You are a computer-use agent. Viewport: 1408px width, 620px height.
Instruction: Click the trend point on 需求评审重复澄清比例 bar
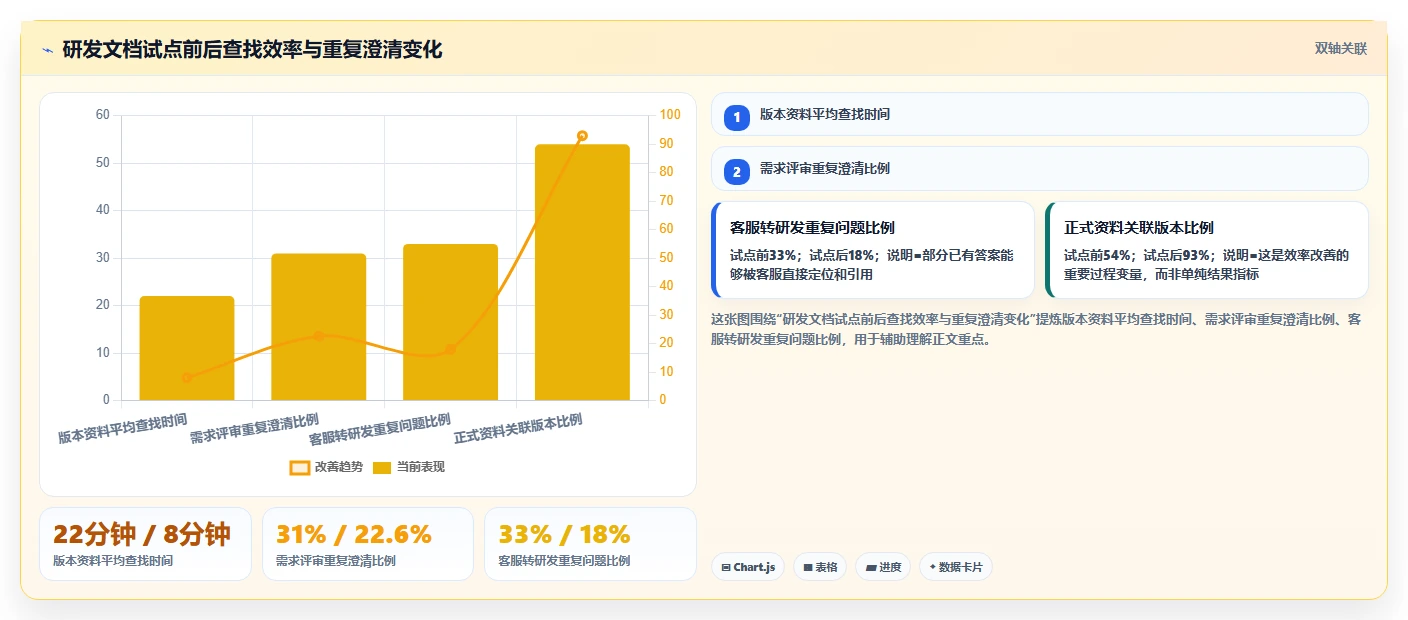click(x=319, y=336)
